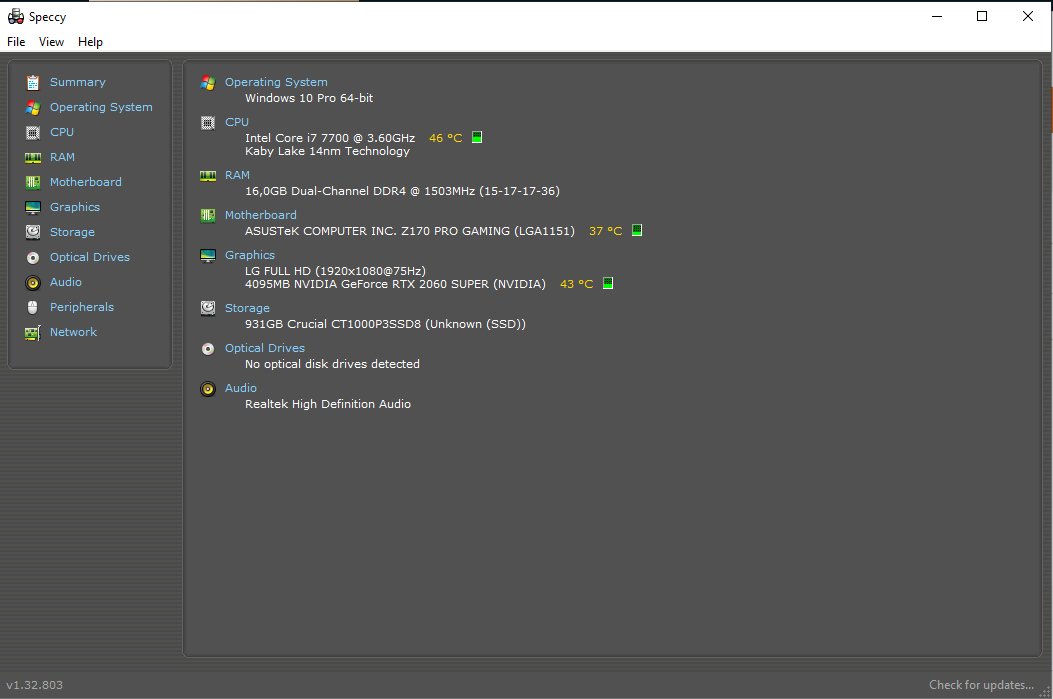Screen dimensions: 1053x699
Task: Click the Summary clipboard icon in sidebar
Action: 33,83
